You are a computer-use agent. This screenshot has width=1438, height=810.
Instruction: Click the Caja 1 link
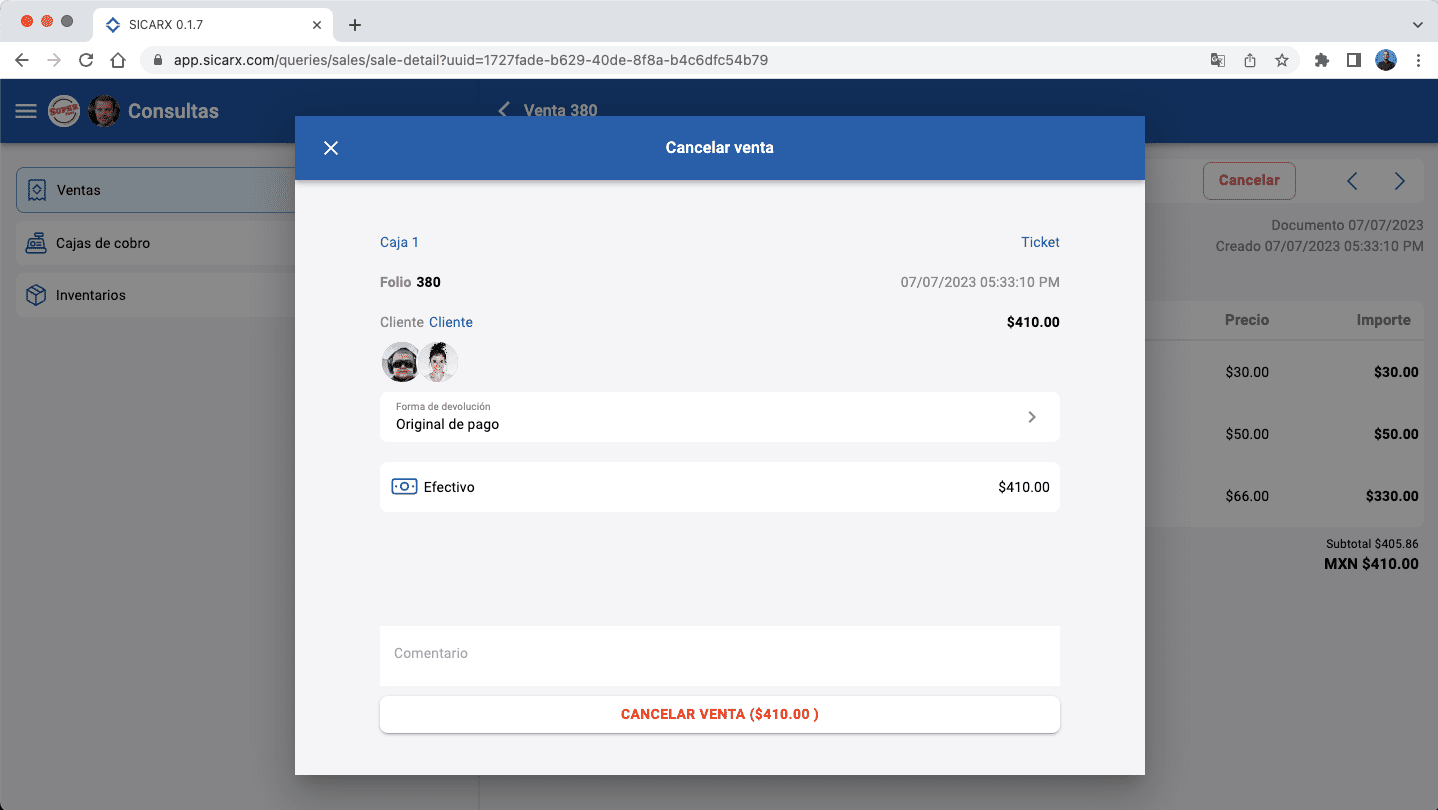point(399,242)
